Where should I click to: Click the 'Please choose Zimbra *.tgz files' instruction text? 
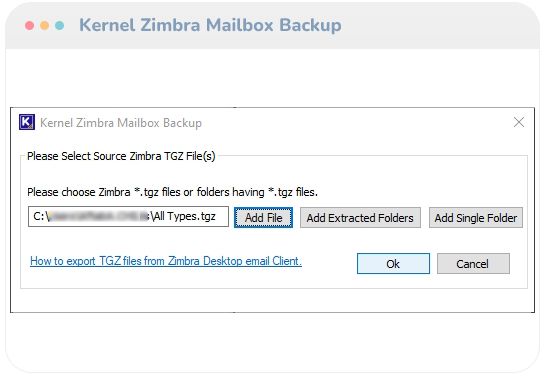(x=172, y=192)
